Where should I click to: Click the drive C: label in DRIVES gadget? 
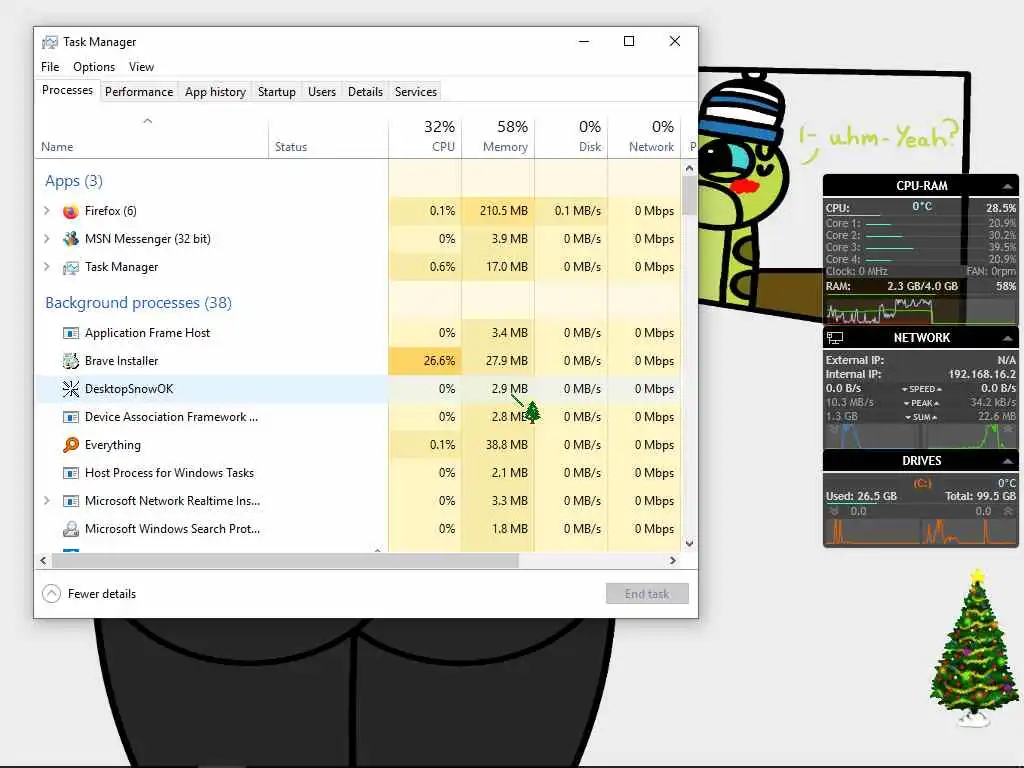(x=922, y=484)
